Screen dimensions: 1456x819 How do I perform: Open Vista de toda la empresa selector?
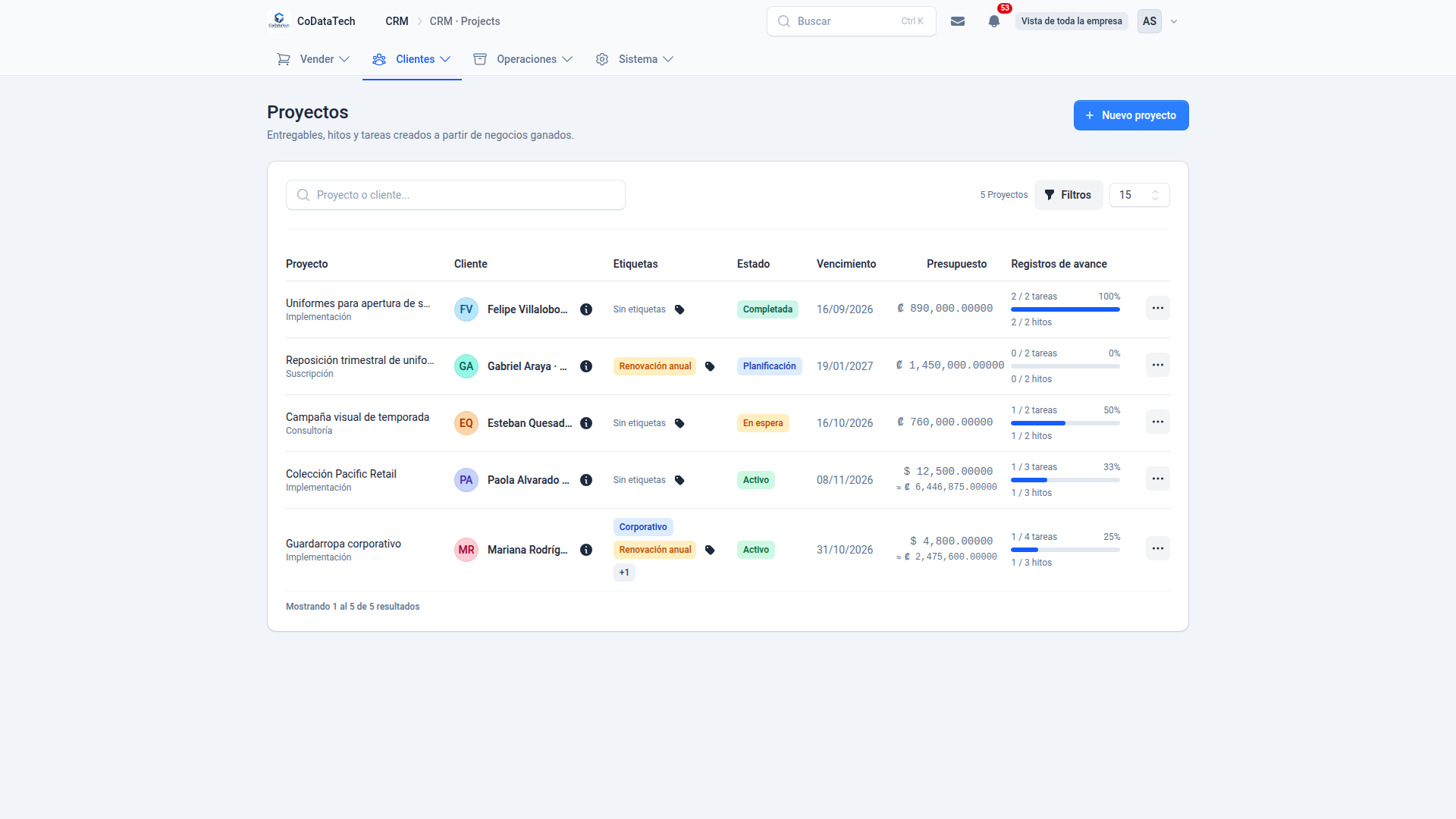(1072, 21)
